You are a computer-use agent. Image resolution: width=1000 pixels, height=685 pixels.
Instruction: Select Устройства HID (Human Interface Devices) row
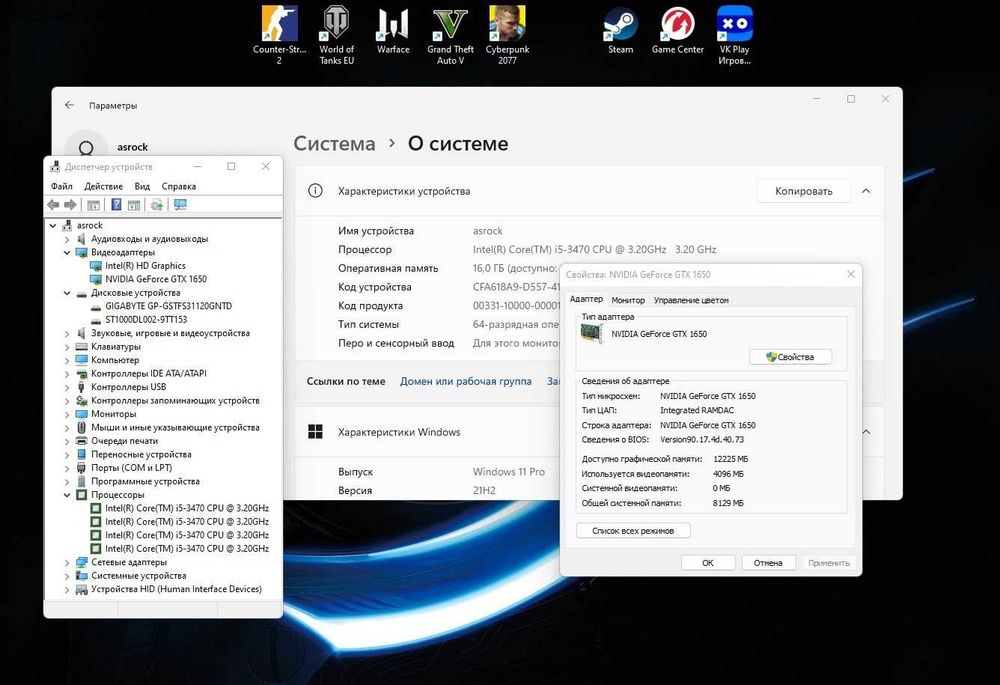coord(176,589)
